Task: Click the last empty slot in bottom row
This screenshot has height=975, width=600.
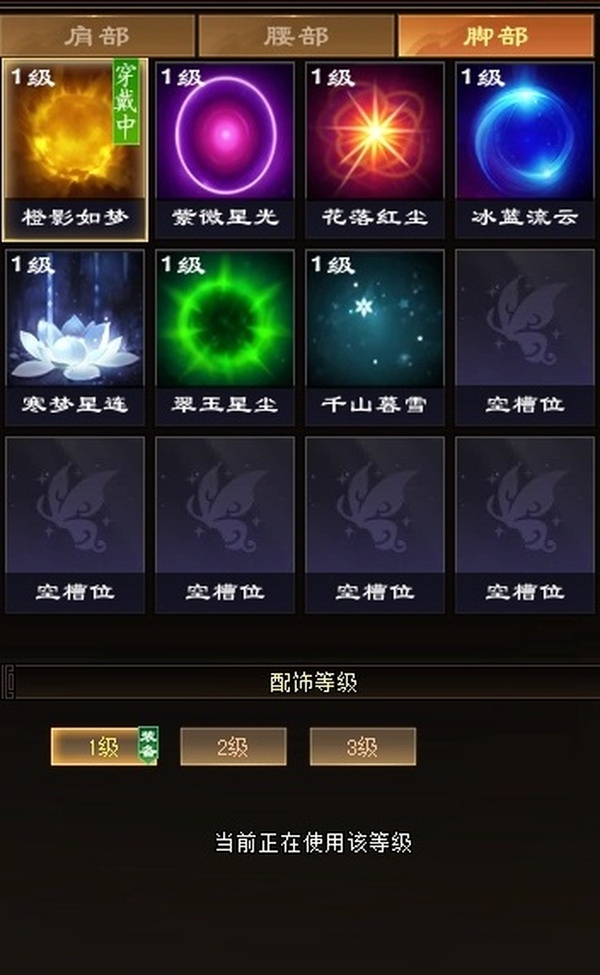Action: (525, 525)
